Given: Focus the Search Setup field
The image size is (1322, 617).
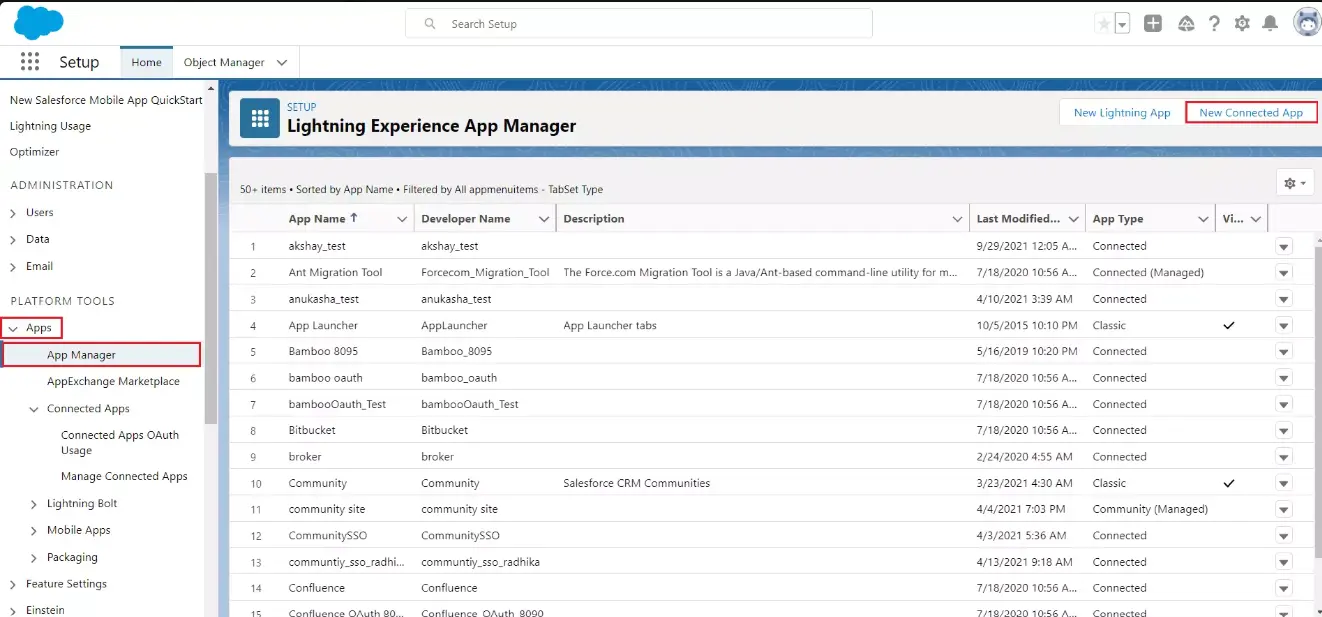Looking at the screenshot, I should (639, 24).
